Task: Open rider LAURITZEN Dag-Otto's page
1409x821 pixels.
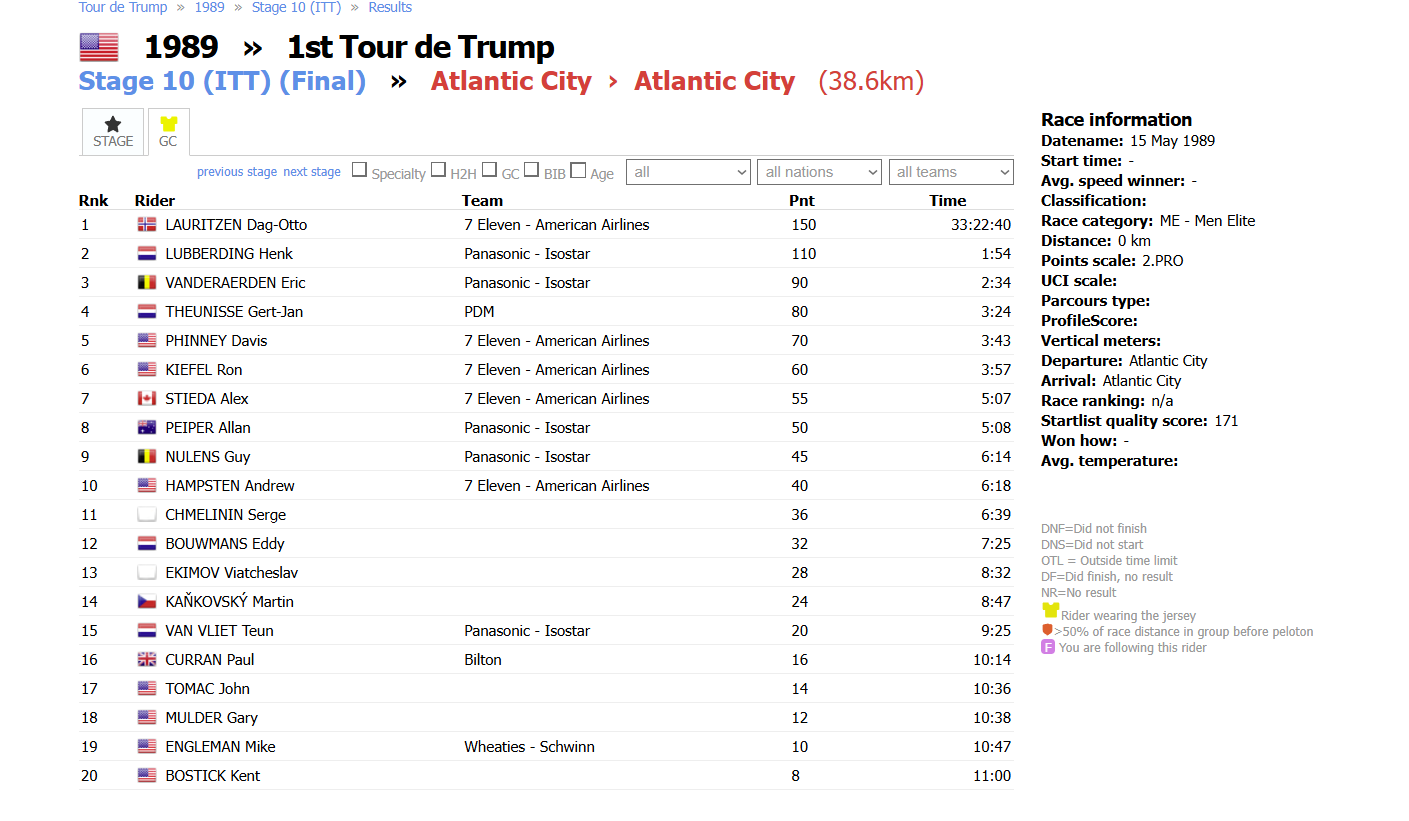Action: [236, 225]
